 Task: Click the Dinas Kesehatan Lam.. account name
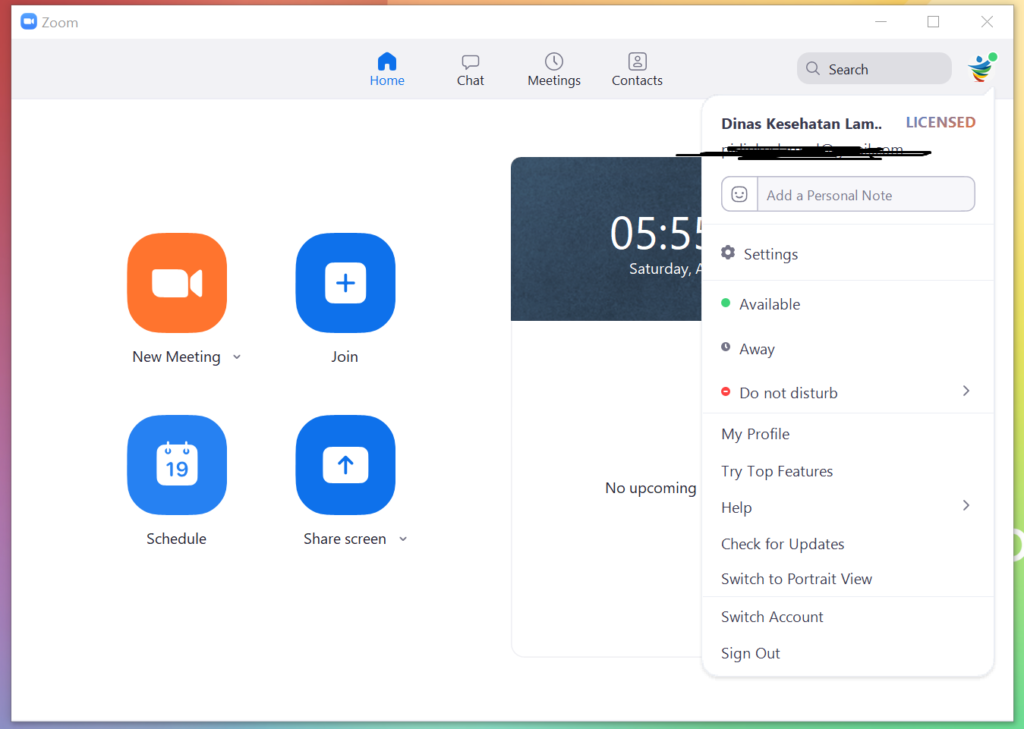pyautogui.click(x=801, y=123)
